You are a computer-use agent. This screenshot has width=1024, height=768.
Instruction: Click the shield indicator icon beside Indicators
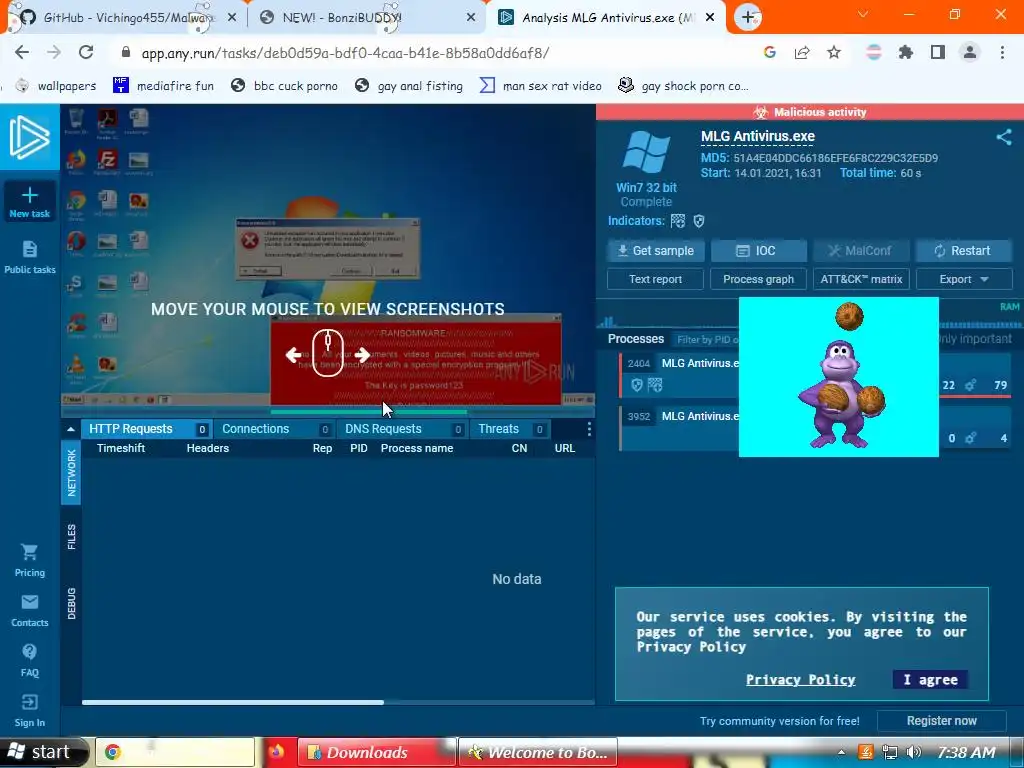(x=699, y=221)
